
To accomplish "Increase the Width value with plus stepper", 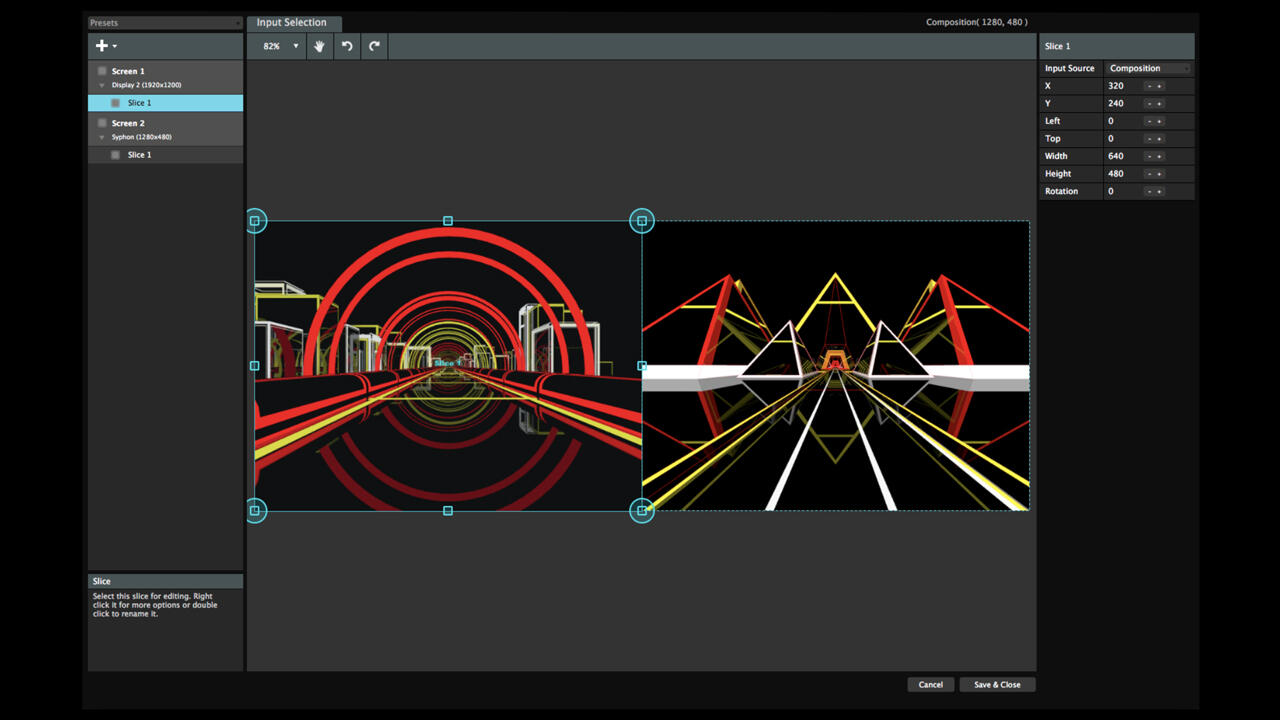I will (x=1160, y=157).
